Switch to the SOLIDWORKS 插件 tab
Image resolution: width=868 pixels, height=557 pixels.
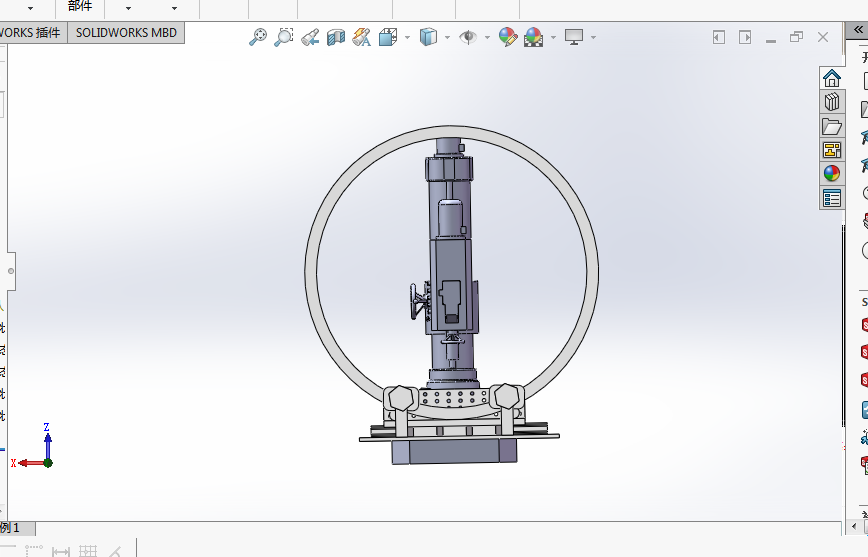[x=30, y=32]
